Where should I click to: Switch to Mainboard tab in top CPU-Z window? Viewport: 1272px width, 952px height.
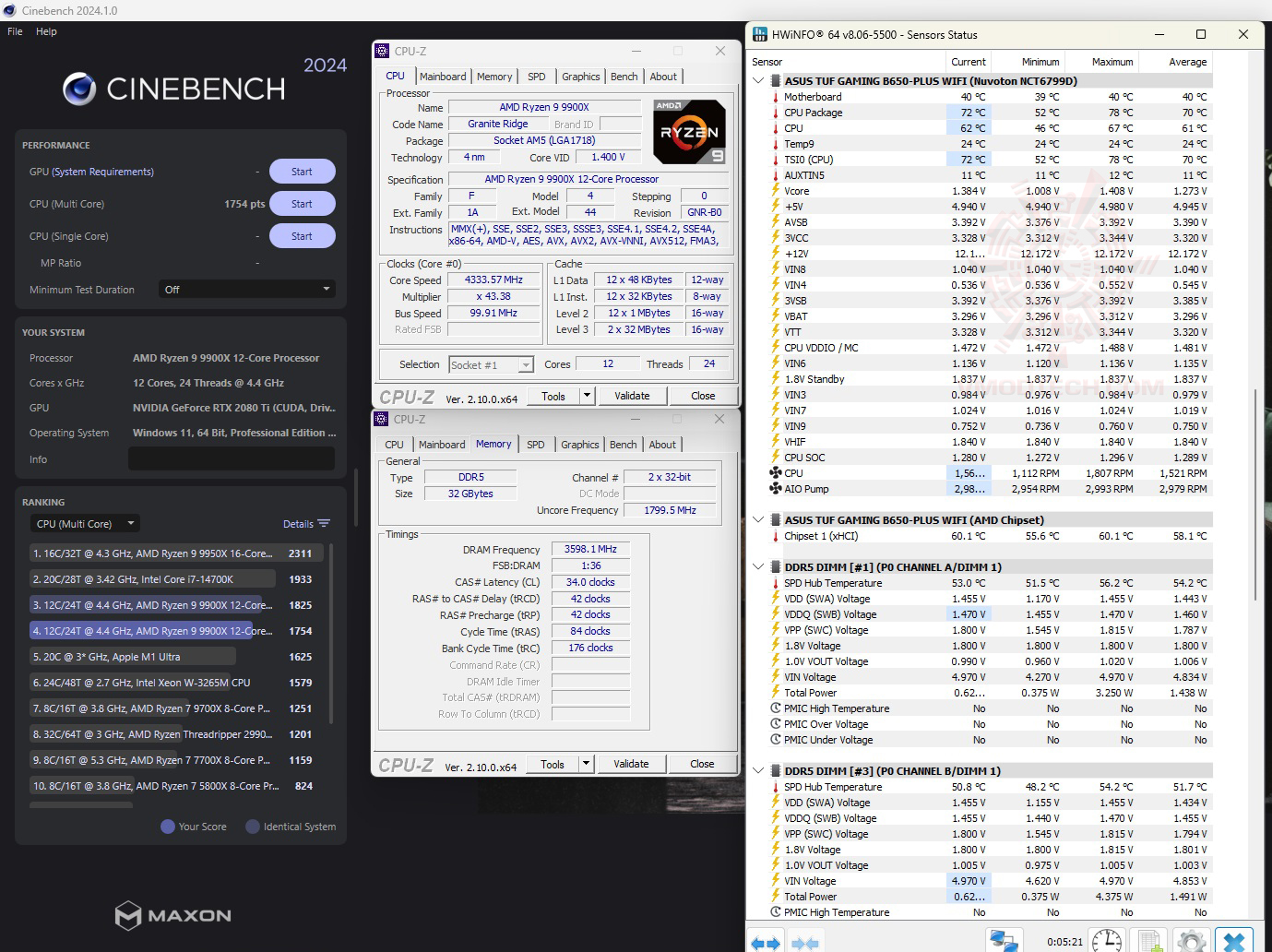(443, 77)
